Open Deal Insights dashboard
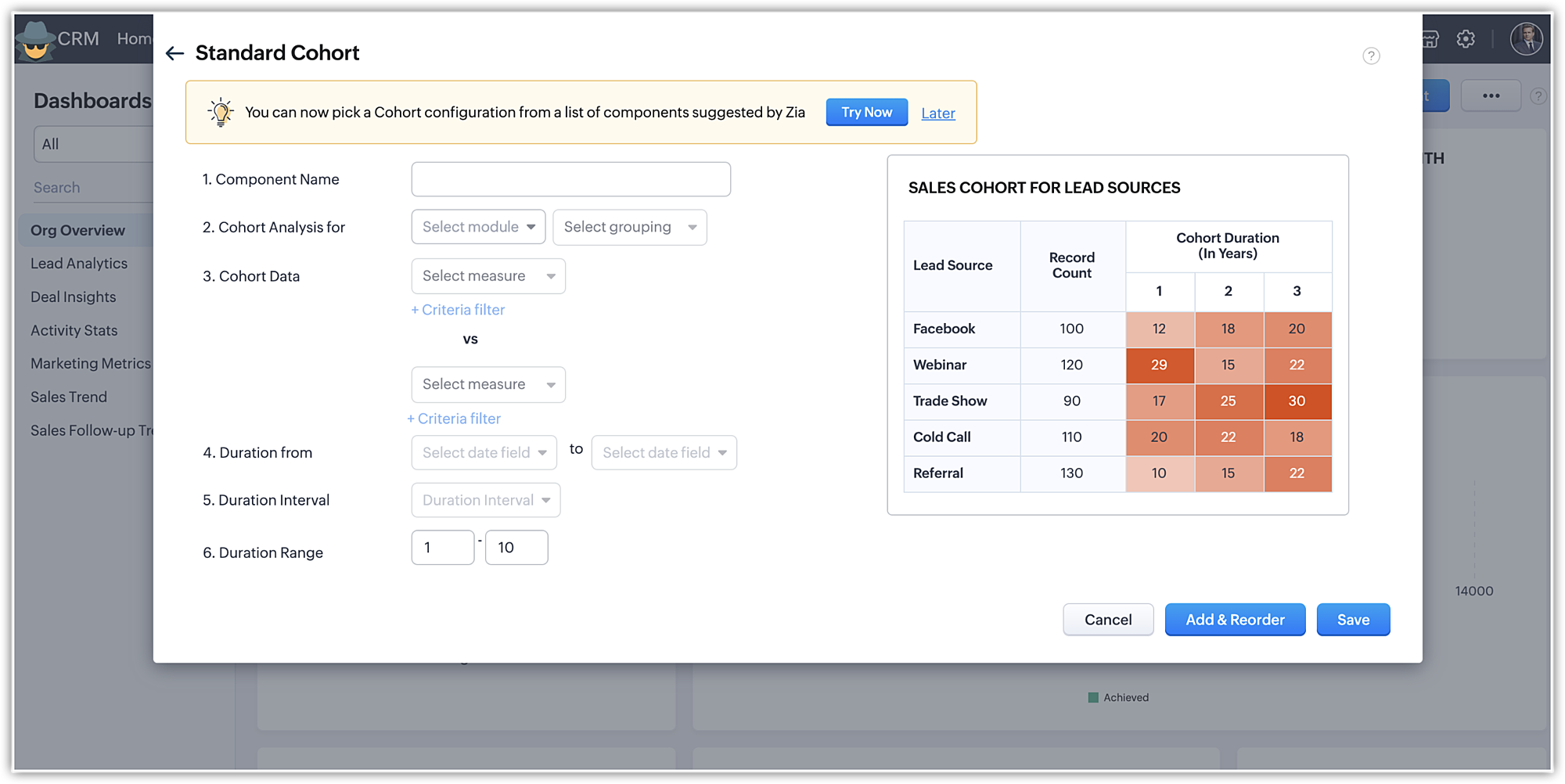The image size is (1565, 784). pyautogui.click(x=74, y=297)
